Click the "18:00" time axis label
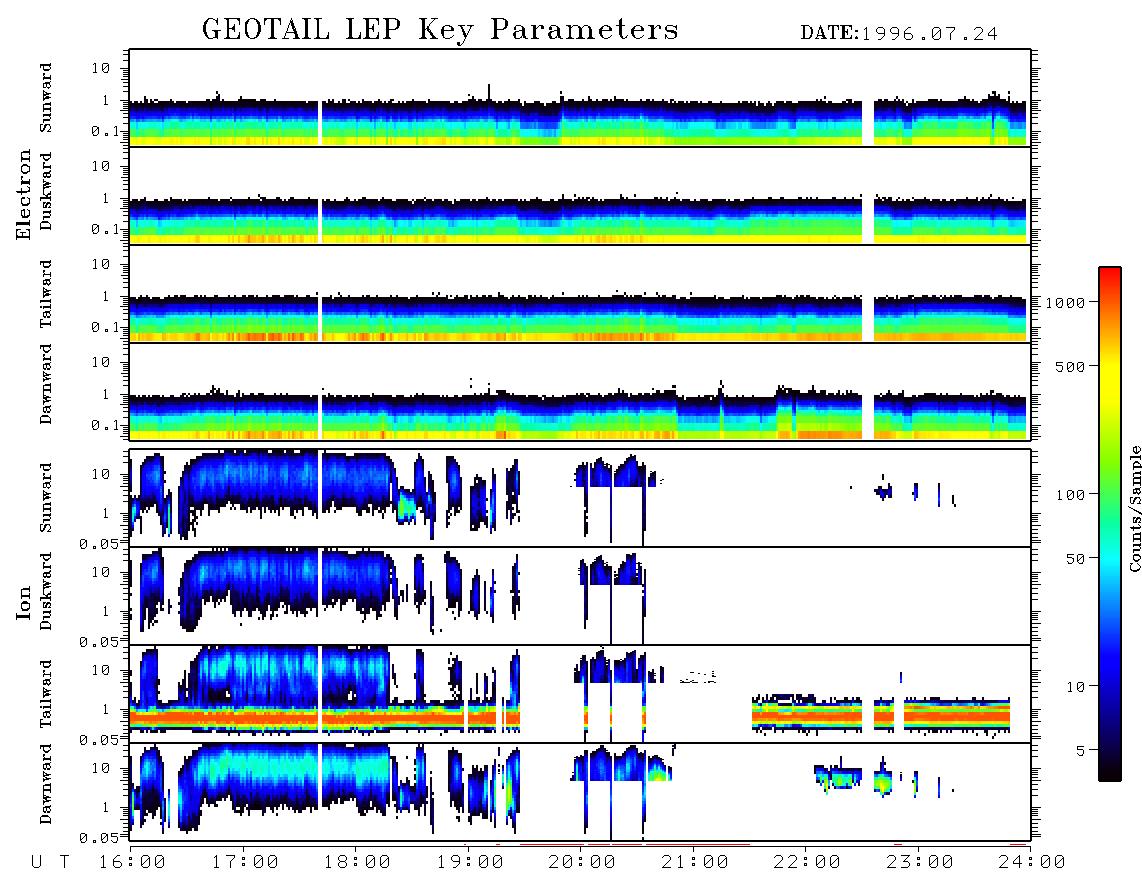 tap(358, 863)
